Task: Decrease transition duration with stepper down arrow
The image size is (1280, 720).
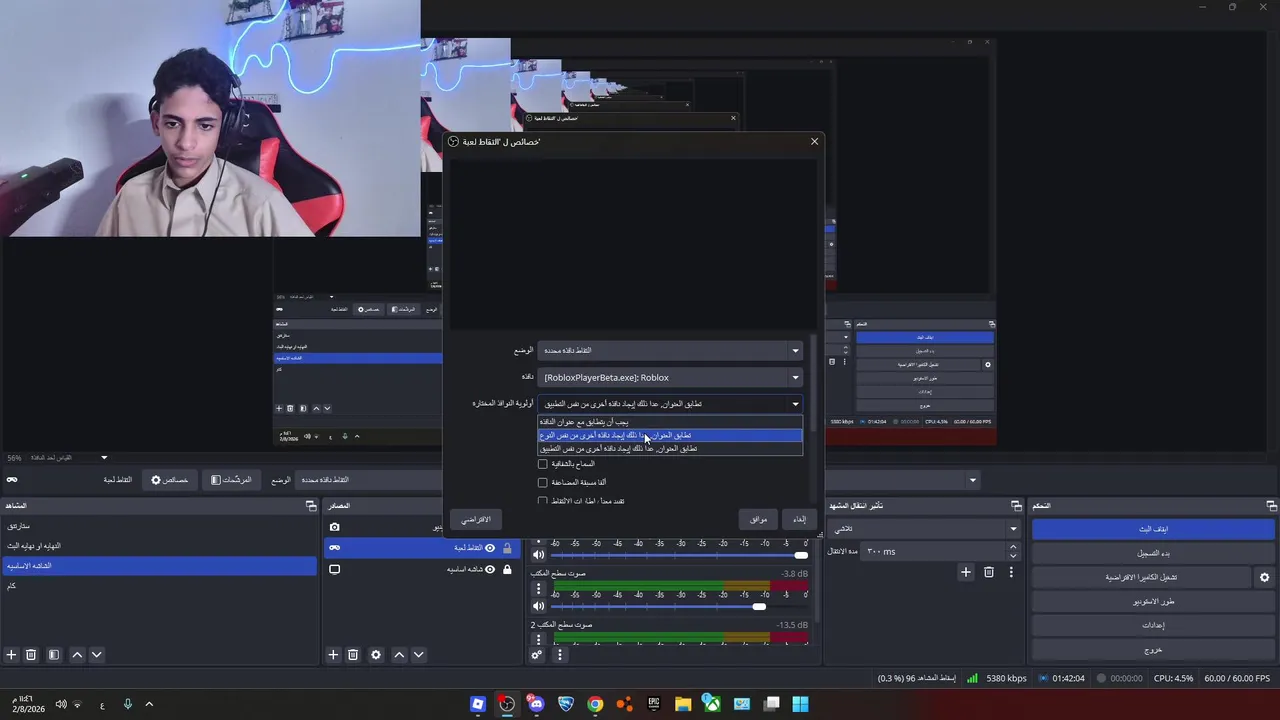Action: point(1013,556)
